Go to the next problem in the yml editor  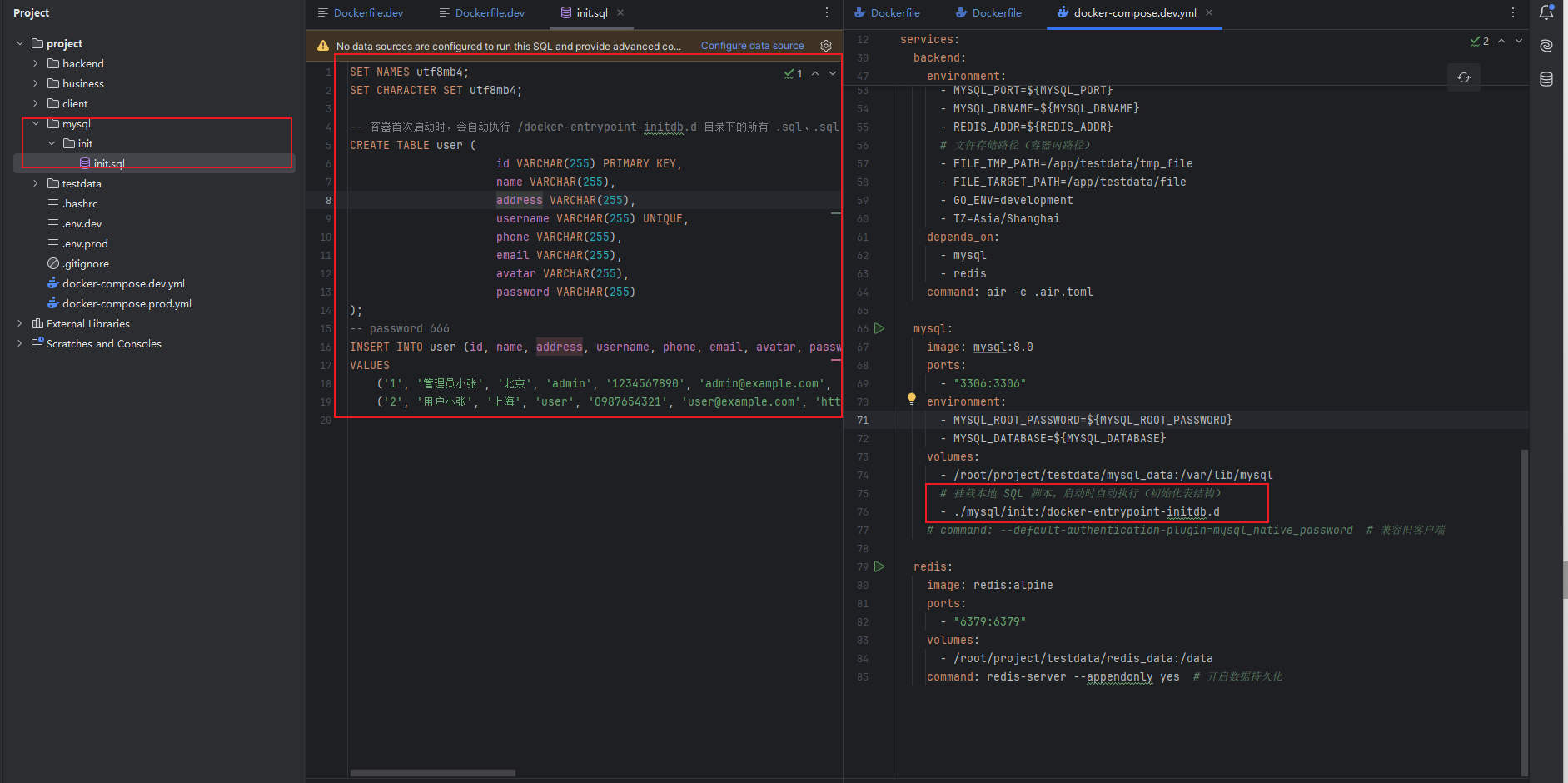point(1519,41)
